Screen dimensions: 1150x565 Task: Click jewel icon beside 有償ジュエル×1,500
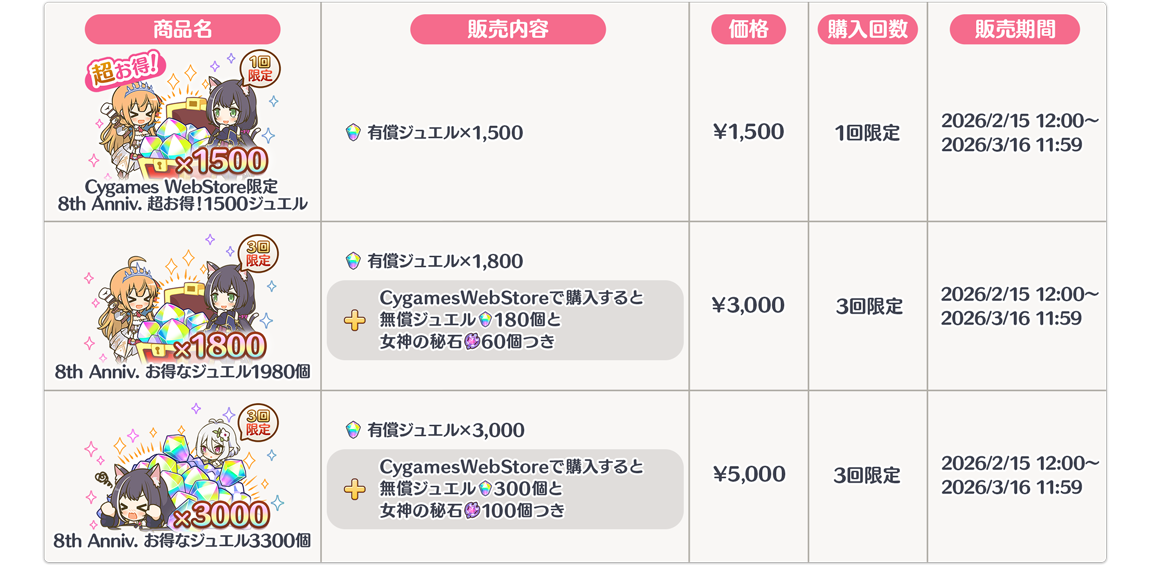[x=353, y=132]
